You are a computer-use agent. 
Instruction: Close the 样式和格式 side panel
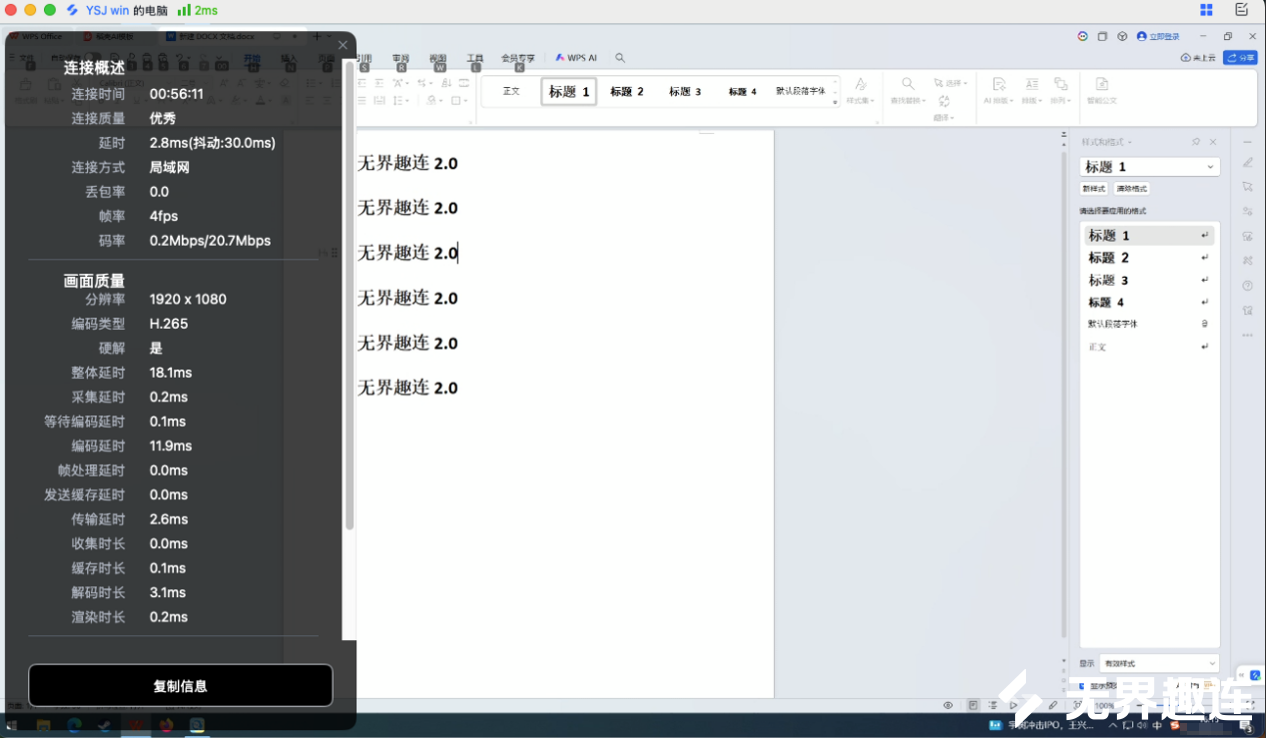tap(1213, 142)
